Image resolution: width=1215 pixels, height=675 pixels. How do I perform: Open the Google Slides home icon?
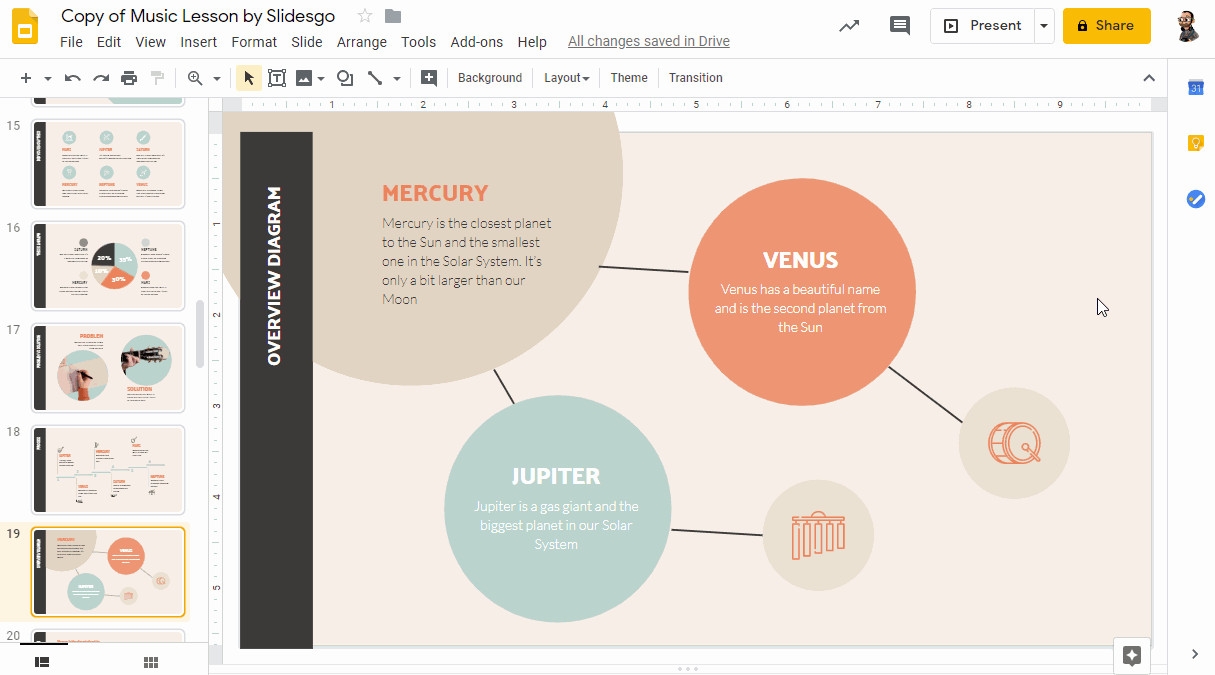click(26, 27)
